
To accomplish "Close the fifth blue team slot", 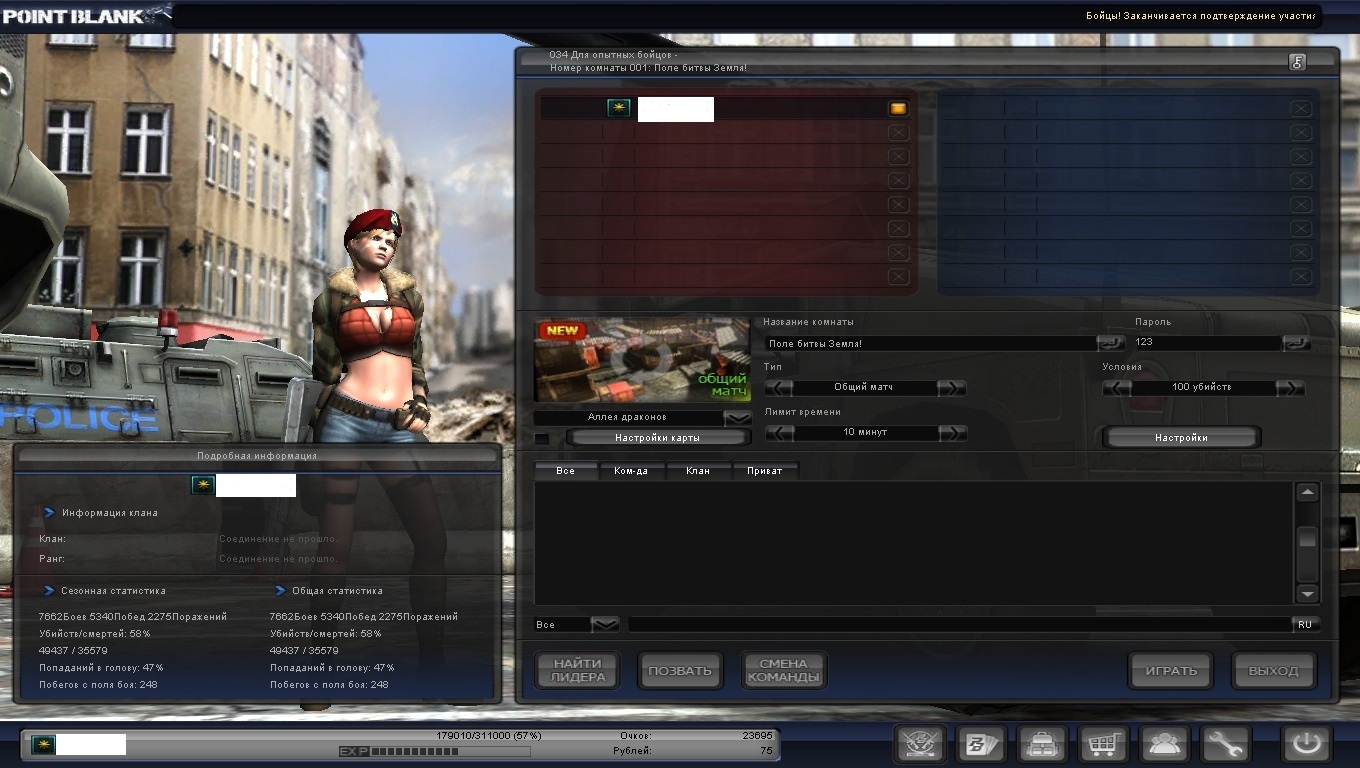I will (x=1300, y=204).
